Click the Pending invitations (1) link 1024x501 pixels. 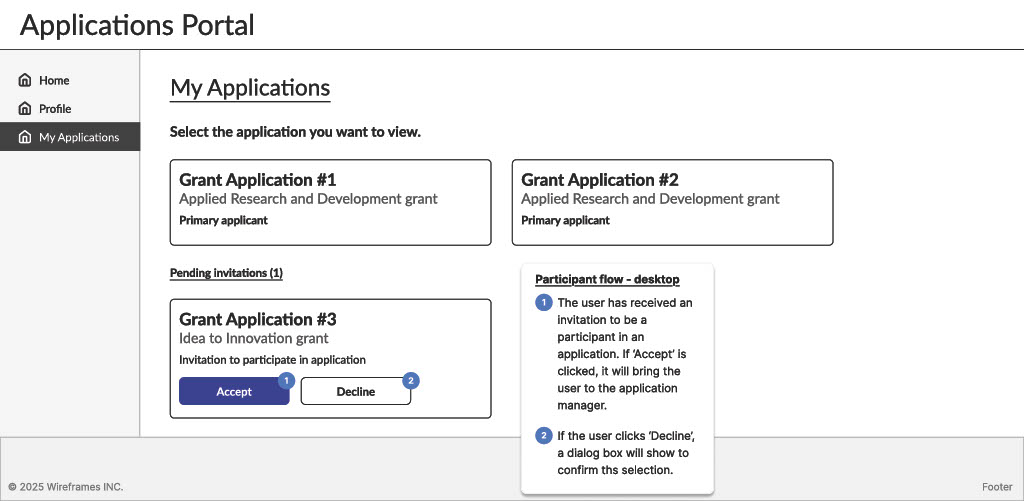tap(226, 273)
